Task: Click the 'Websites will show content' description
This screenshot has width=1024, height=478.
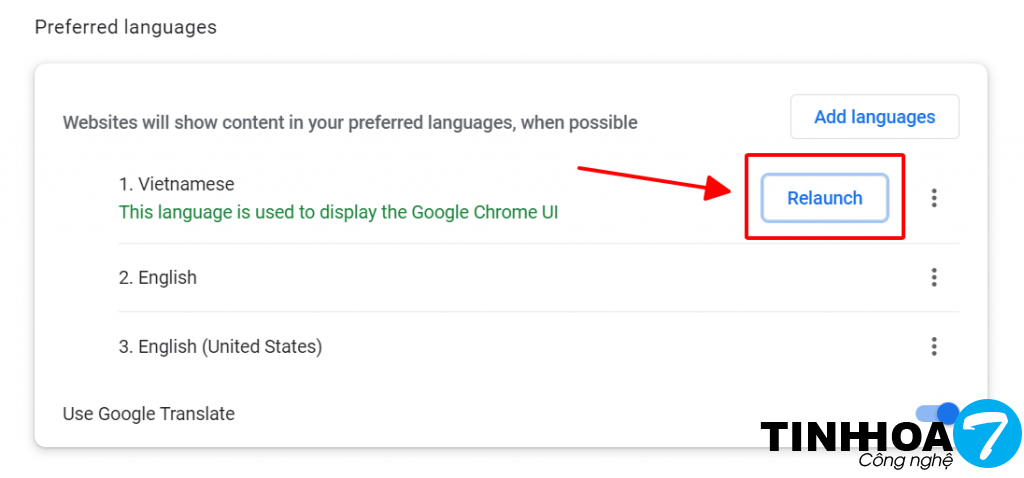Action: point(350,123)
